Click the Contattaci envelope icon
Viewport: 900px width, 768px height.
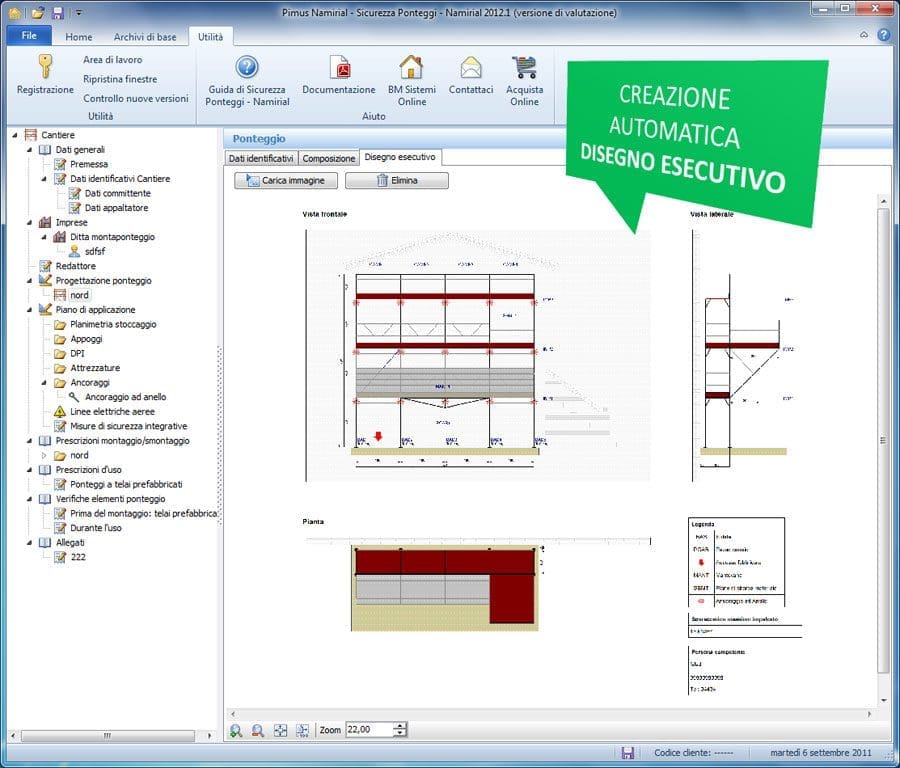[x=471, y=68]
